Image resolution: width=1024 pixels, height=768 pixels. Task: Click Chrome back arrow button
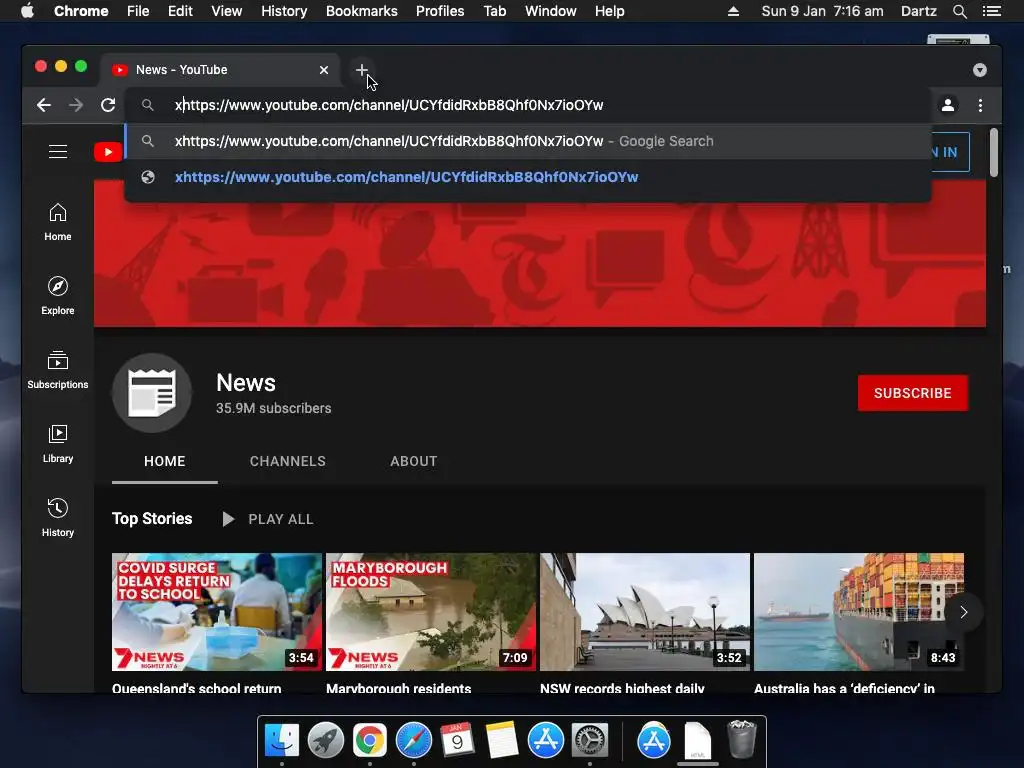[x=44, y=105]
